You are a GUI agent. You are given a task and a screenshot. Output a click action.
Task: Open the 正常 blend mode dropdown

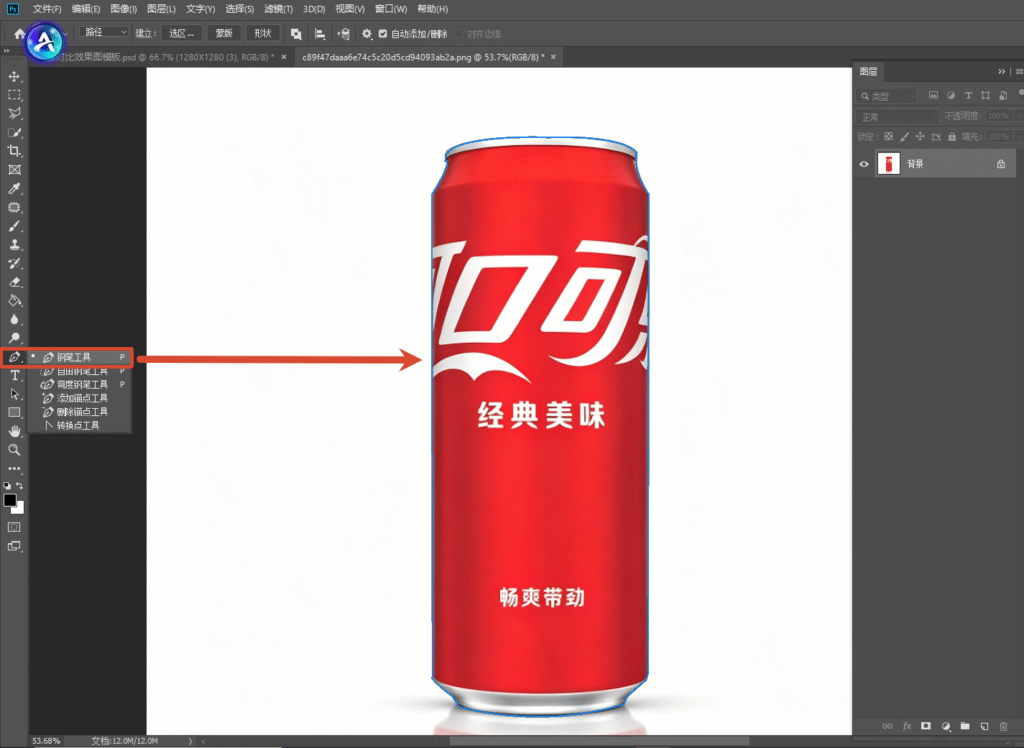tap(897, 117)
